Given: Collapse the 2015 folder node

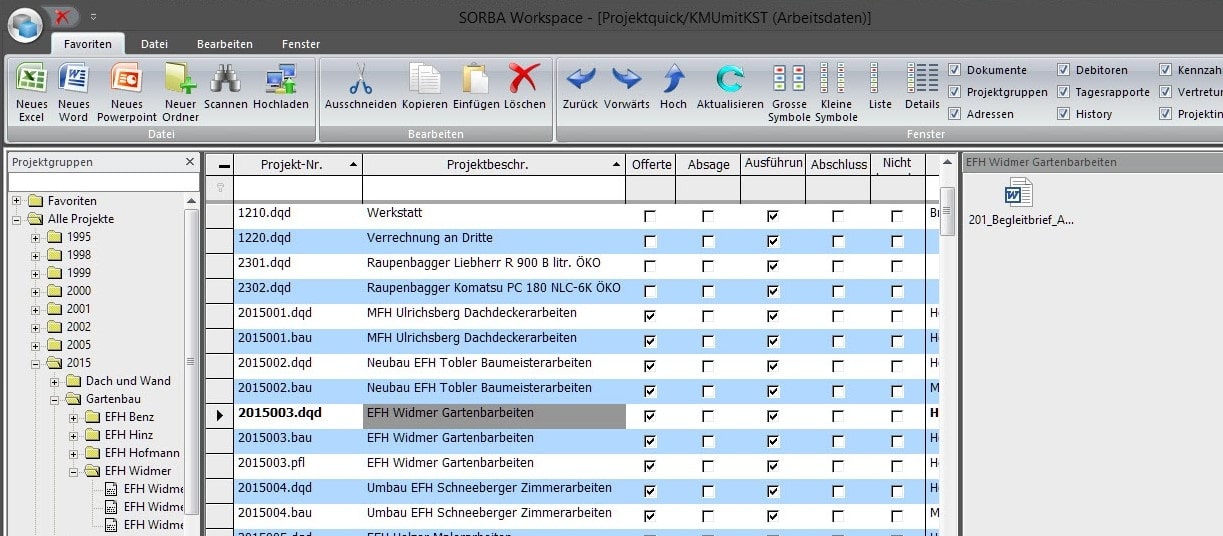Looking at the screenshot, I should click(x=35, y=363).
